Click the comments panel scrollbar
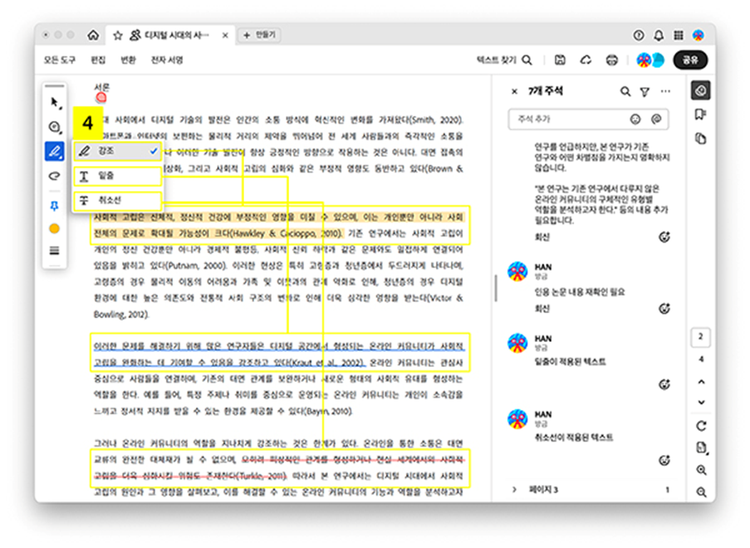The width and height of the screenshot is (750, 548). pos(496,288)
